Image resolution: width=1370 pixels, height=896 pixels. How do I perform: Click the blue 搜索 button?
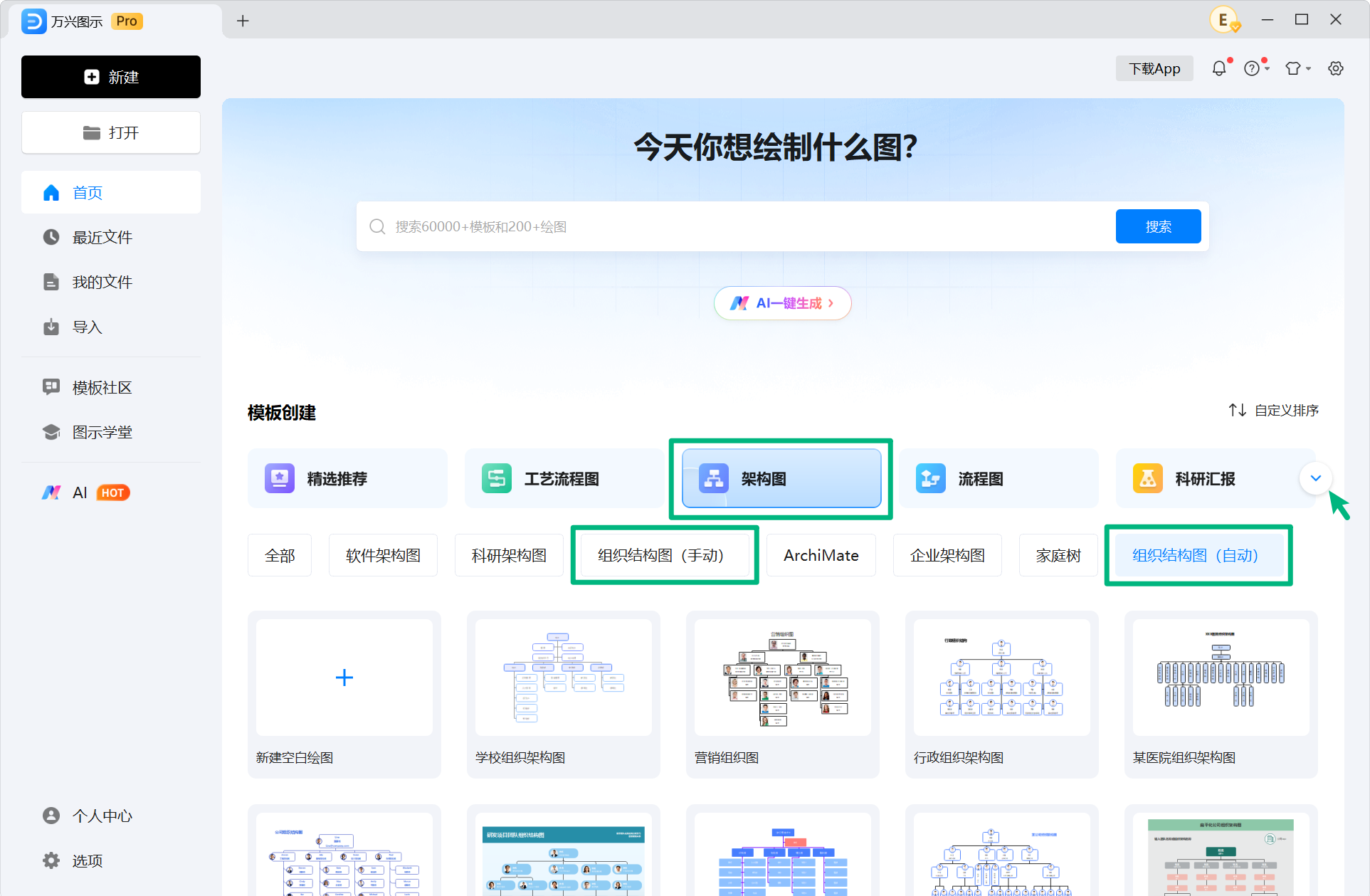(1158, 226)
